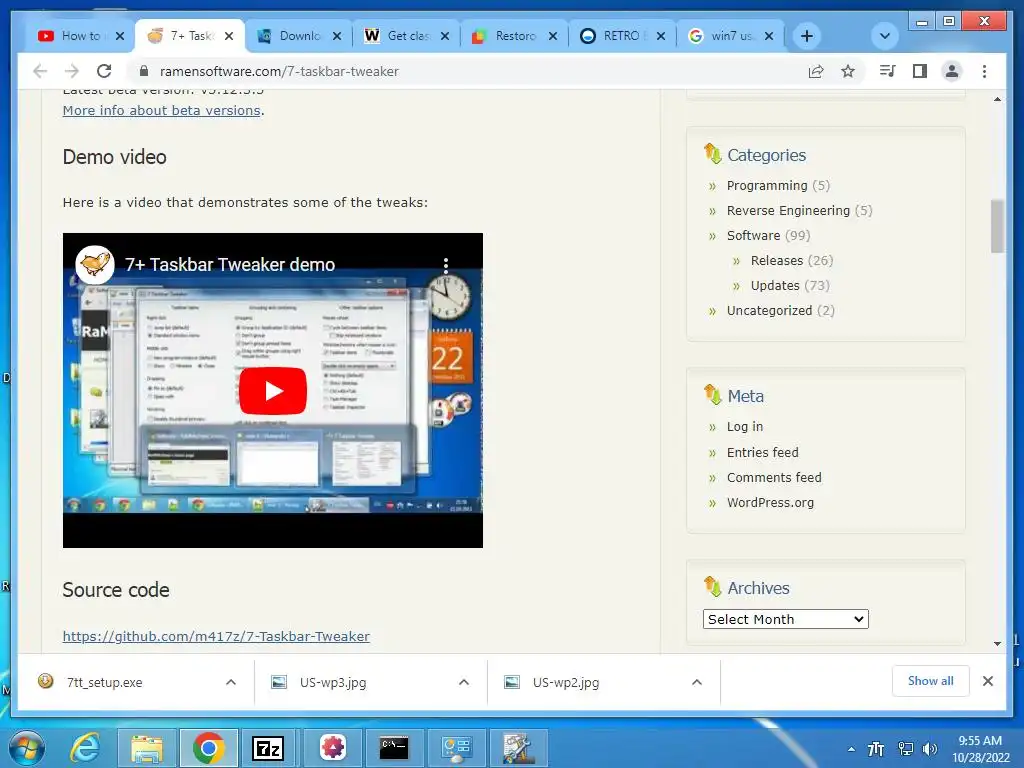Open the Chrome profile avatar
The image size is (1024, 768).
point(952,71)
